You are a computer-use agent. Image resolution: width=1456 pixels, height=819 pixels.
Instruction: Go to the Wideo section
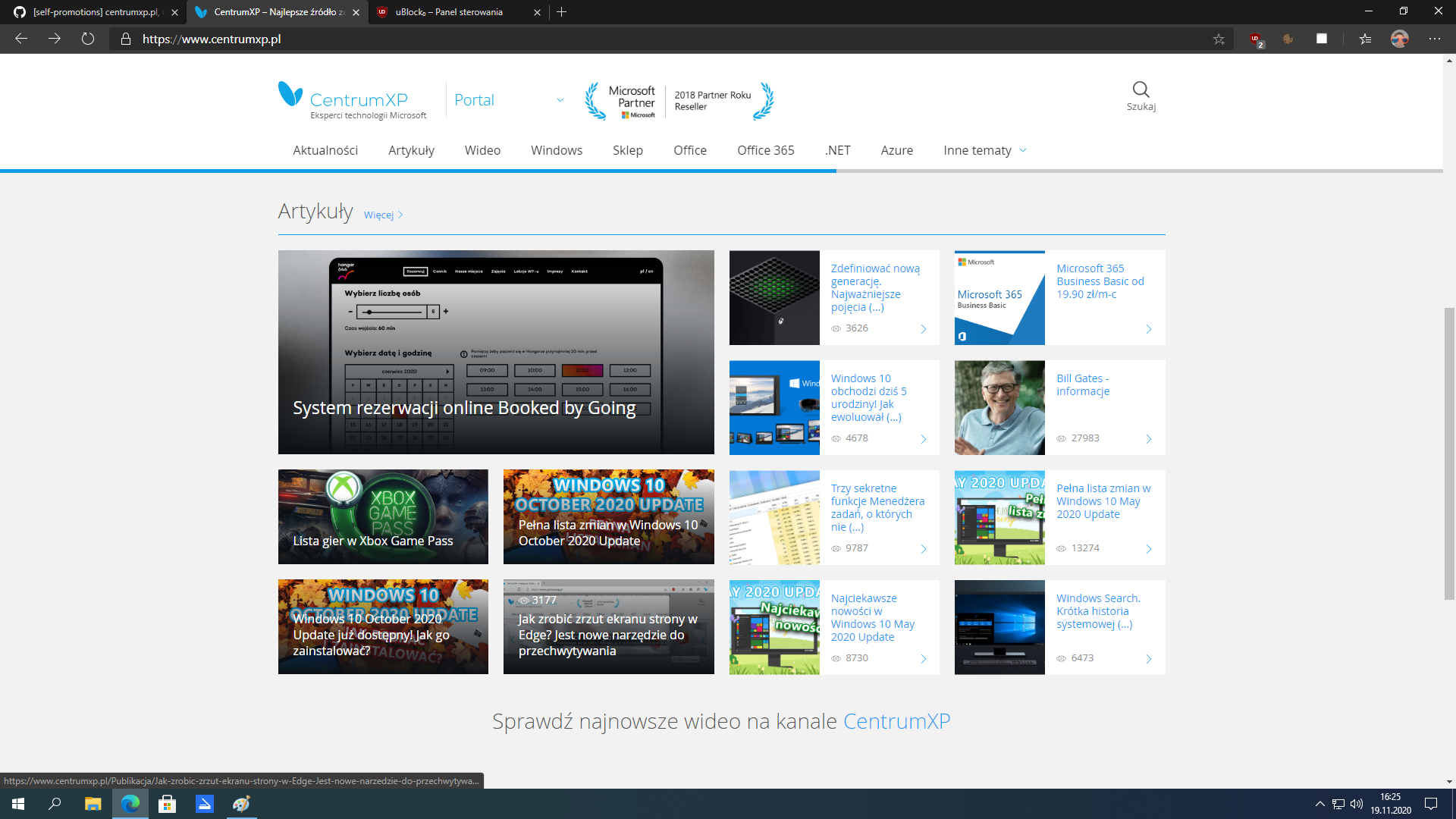(x=482, y=150)
